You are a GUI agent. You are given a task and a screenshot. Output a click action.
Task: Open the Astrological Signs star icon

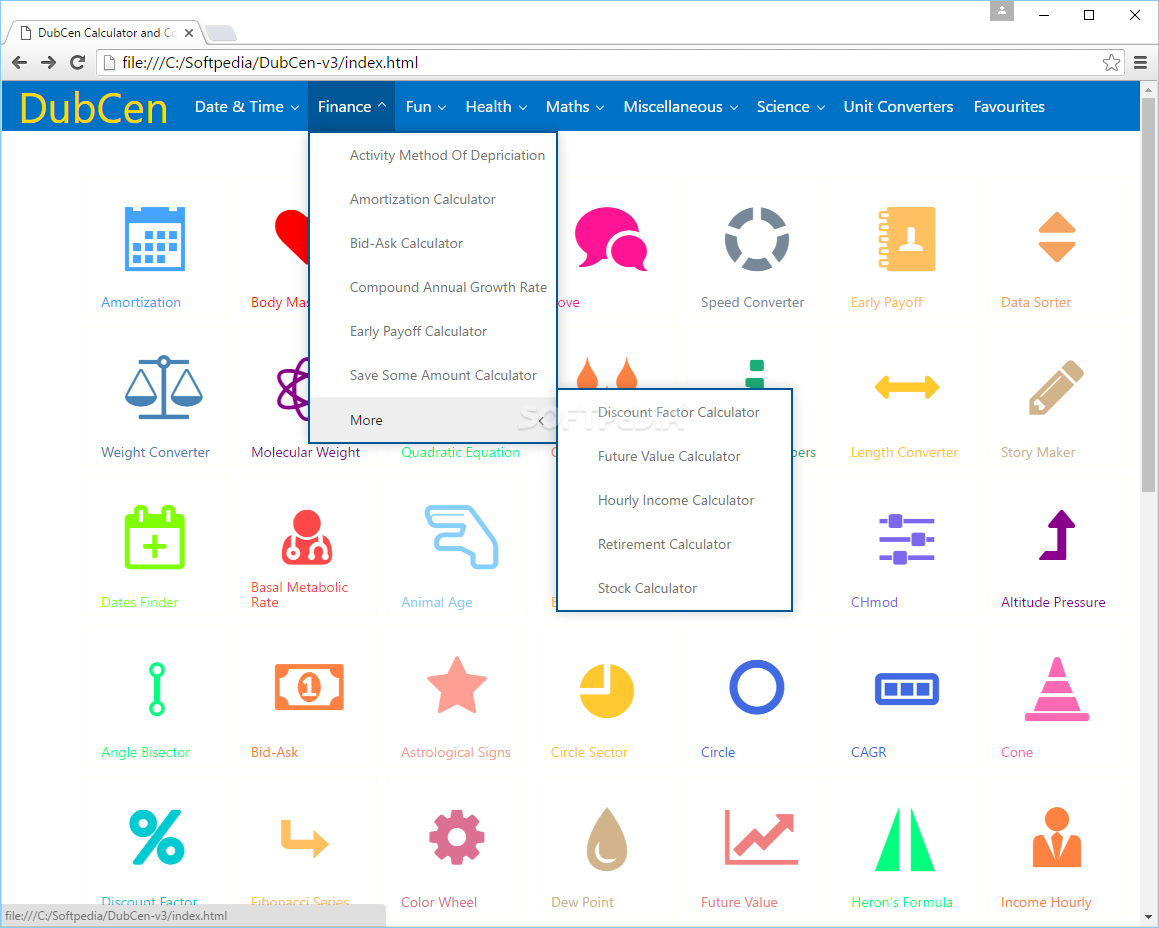457,685
